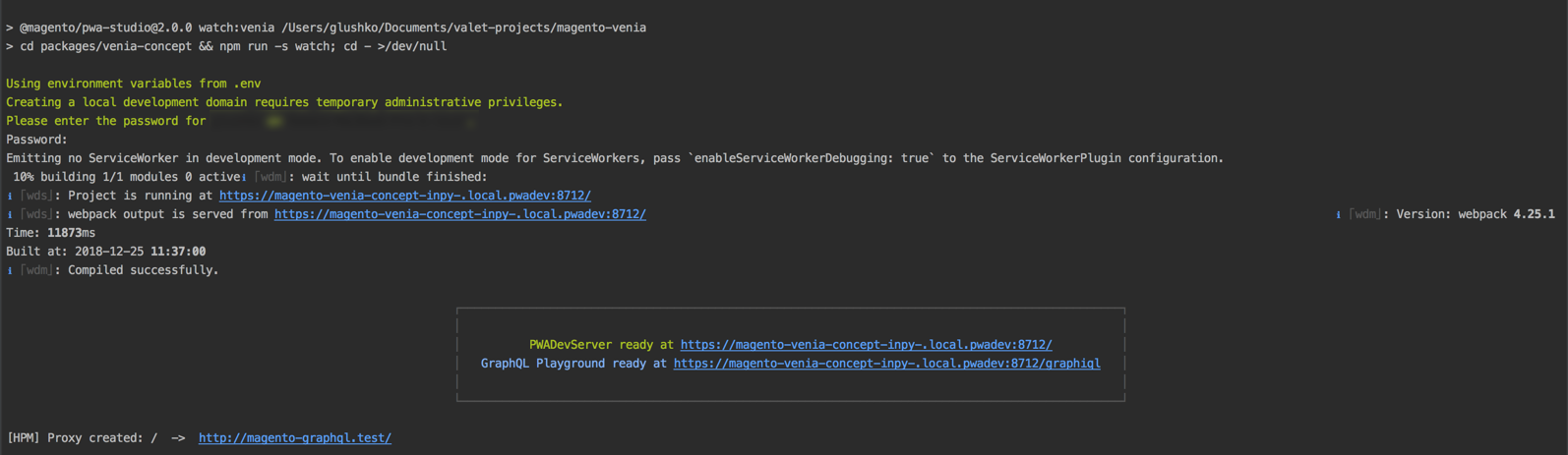Click the 'watch:venia' command line at top
The width and height of the screenshot is (1568, 455).
[x=327, y=28]
